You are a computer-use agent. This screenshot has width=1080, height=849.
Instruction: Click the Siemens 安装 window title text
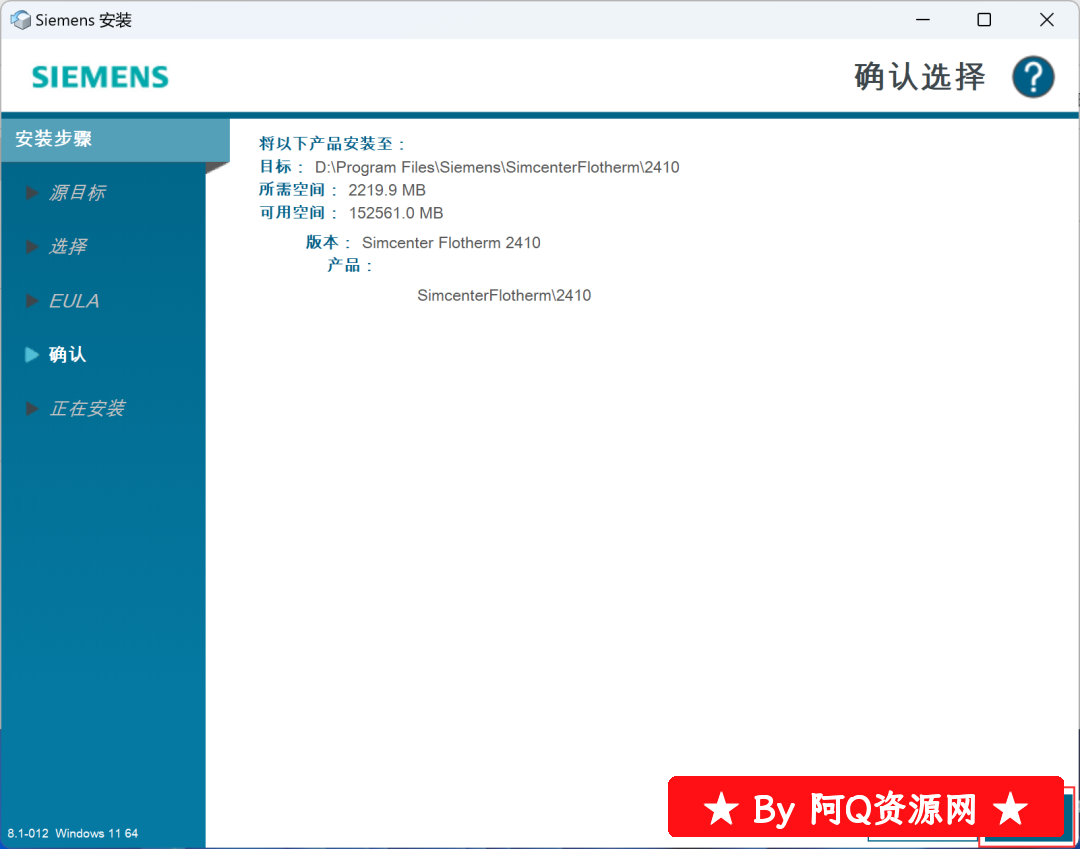tap(83, 20)
